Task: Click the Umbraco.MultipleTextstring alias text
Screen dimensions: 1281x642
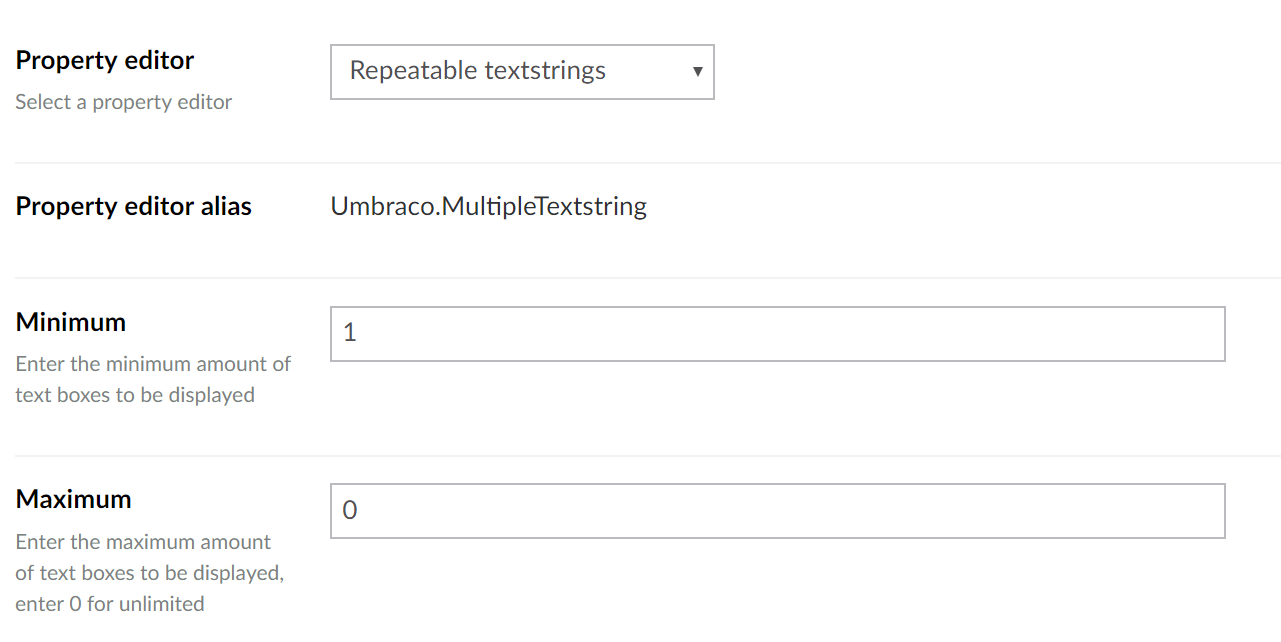Action: (488, 206)
